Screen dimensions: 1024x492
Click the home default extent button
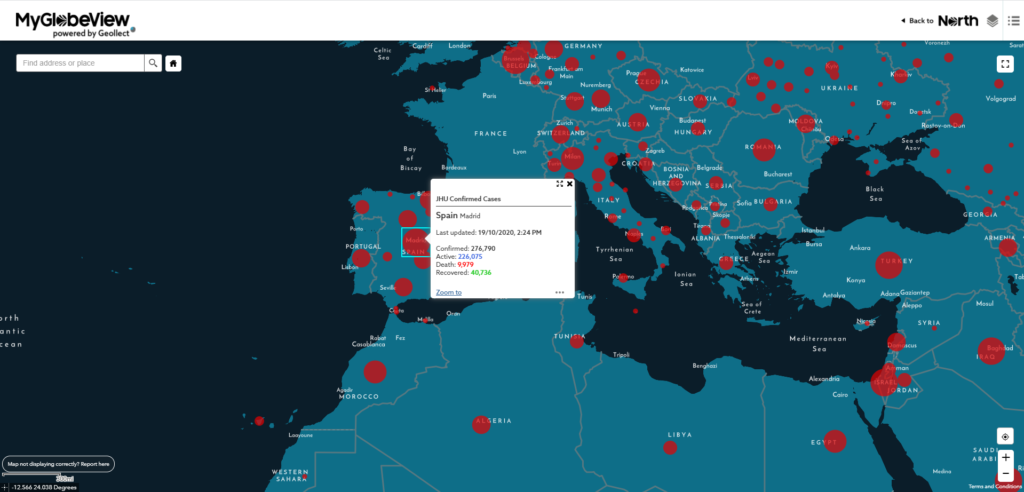pos(173,63)
